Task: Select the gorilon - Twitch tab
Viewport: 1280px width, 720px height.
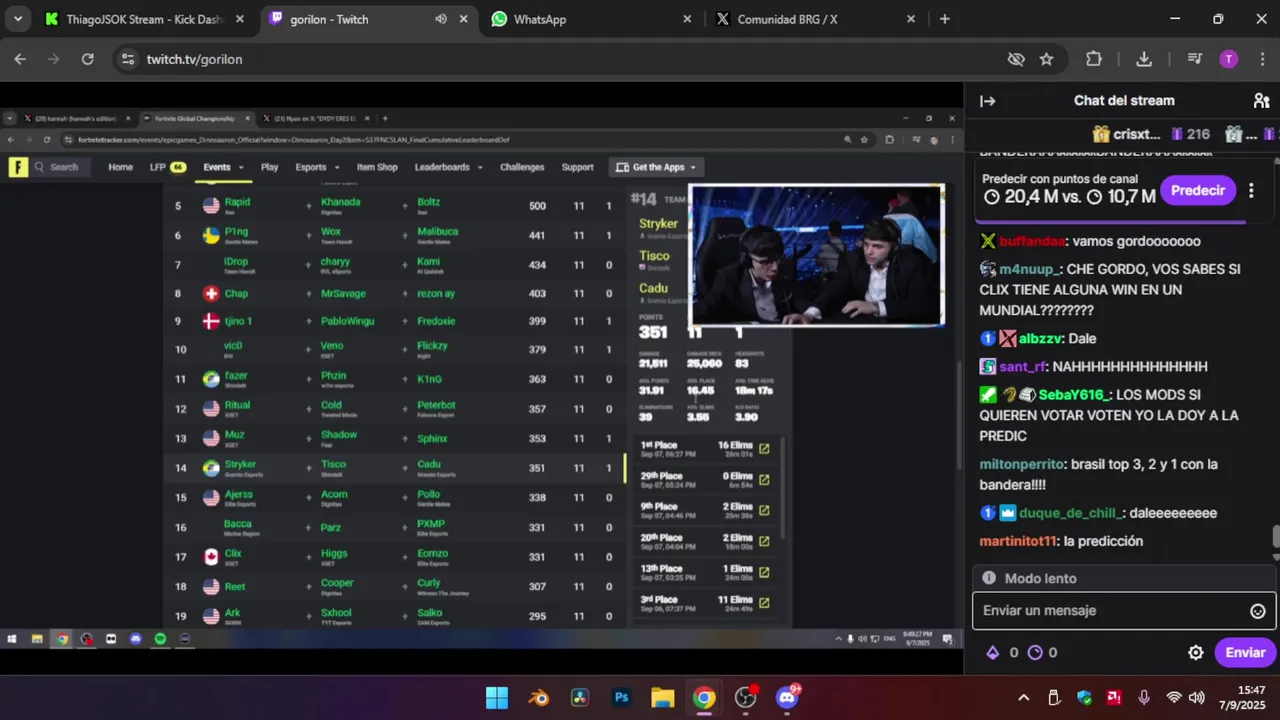Action: [368, 19]
